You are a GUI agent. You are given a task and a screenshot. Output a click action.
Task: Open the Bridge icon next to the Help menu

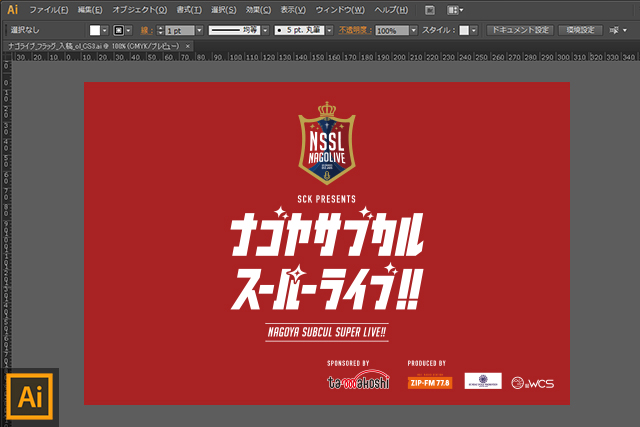(x=429, y=9)
